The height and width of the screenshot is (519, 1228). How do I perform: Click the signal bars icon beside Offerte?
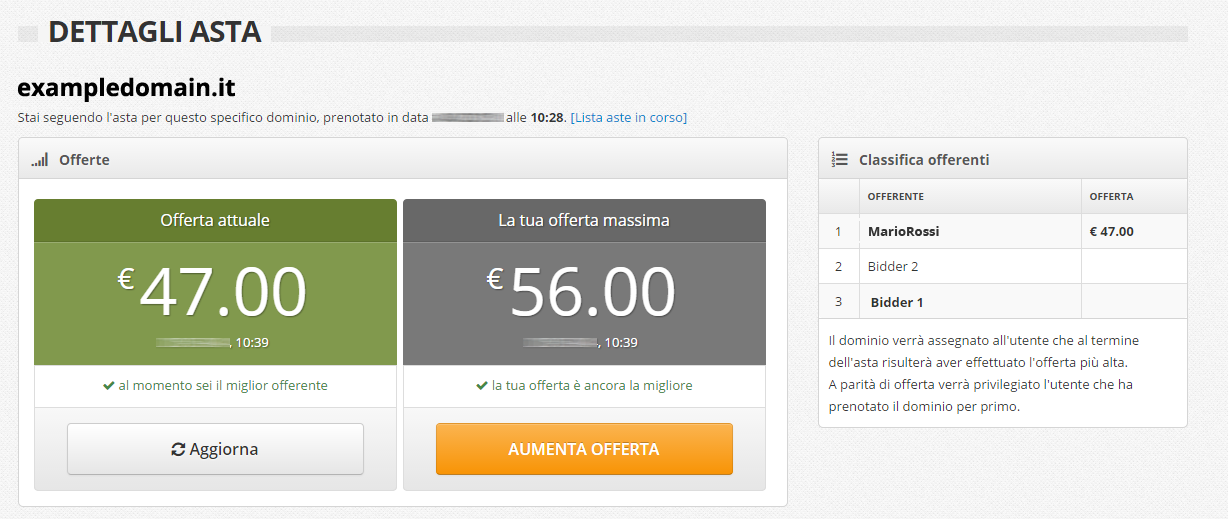click(39, 160)
